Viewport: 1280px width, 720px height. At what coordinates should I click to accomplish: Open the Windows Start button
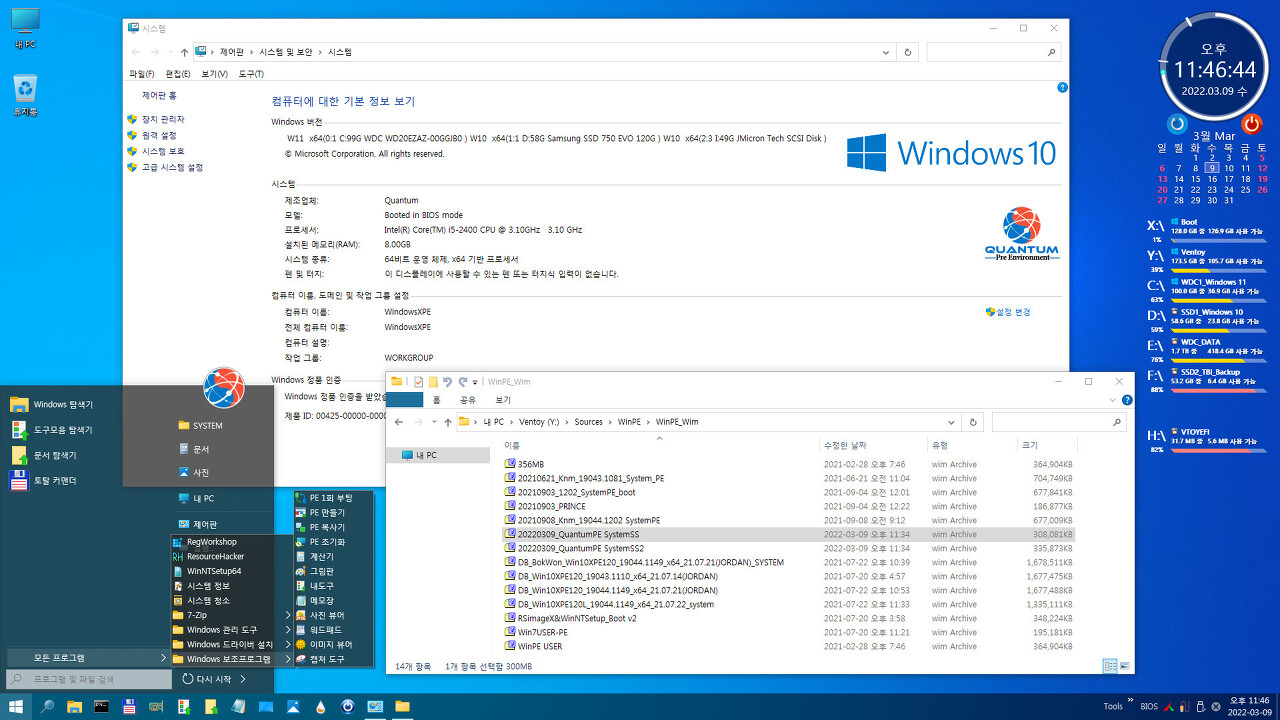[x=16, y=707]
